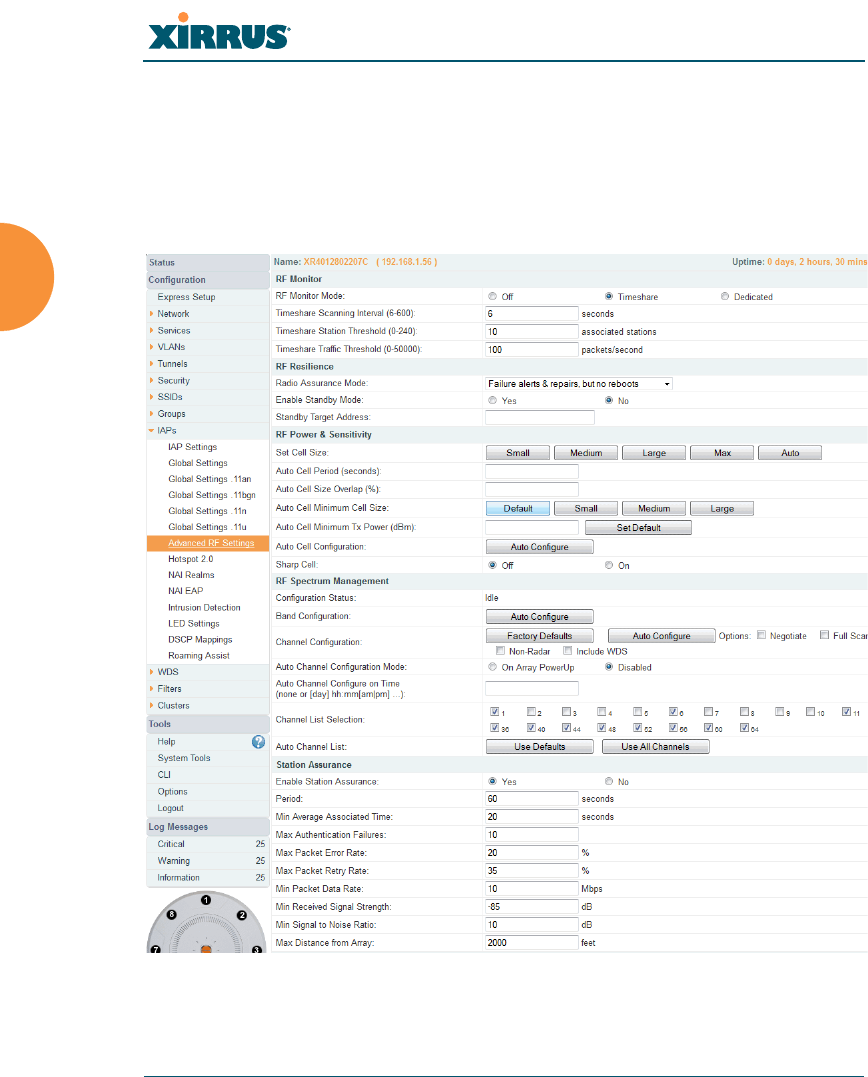Viewport: 868px width, 1077px height.
Task: Select Default auto cell minimum size
Action: coord(518,508)
